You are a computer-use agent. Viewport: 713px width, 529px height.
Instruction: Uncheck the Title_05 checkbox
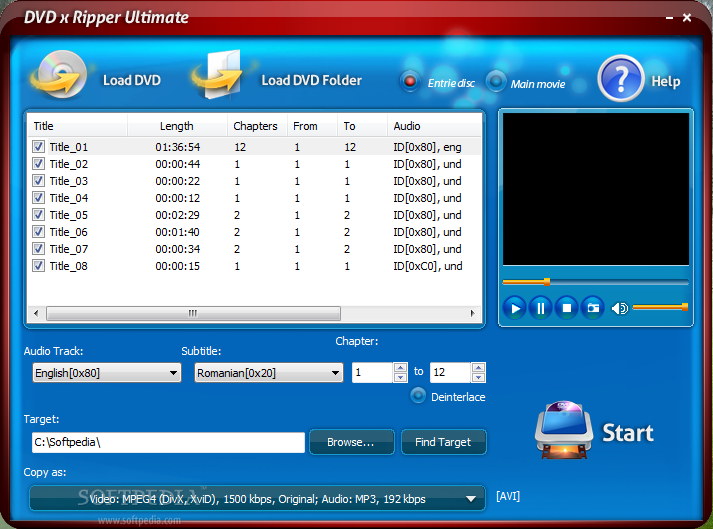coord(39,214)
